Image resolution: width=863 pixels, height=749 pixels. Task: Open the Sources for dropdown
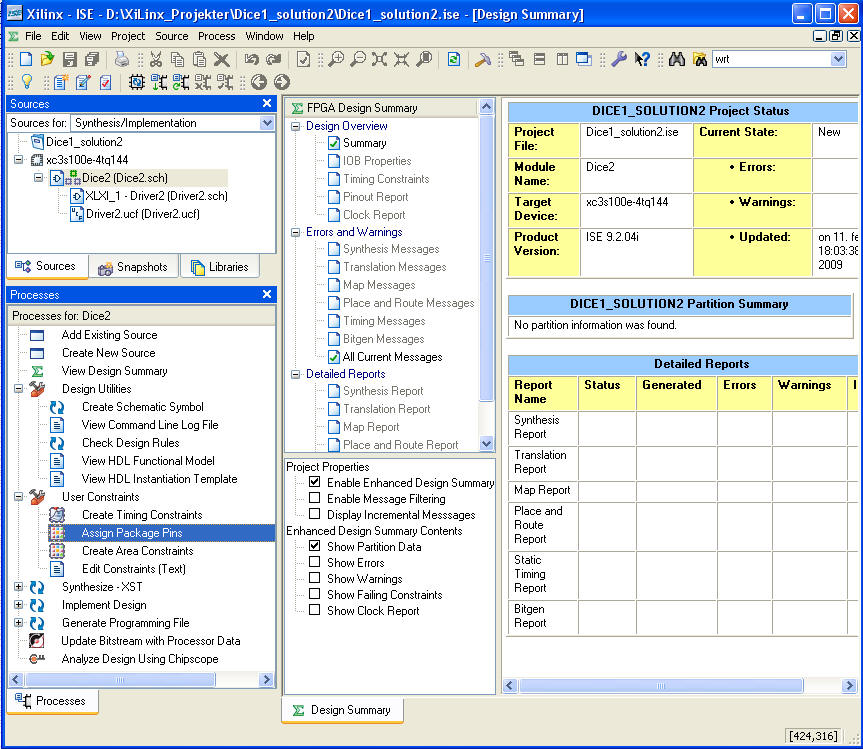(x=267, y=123)
